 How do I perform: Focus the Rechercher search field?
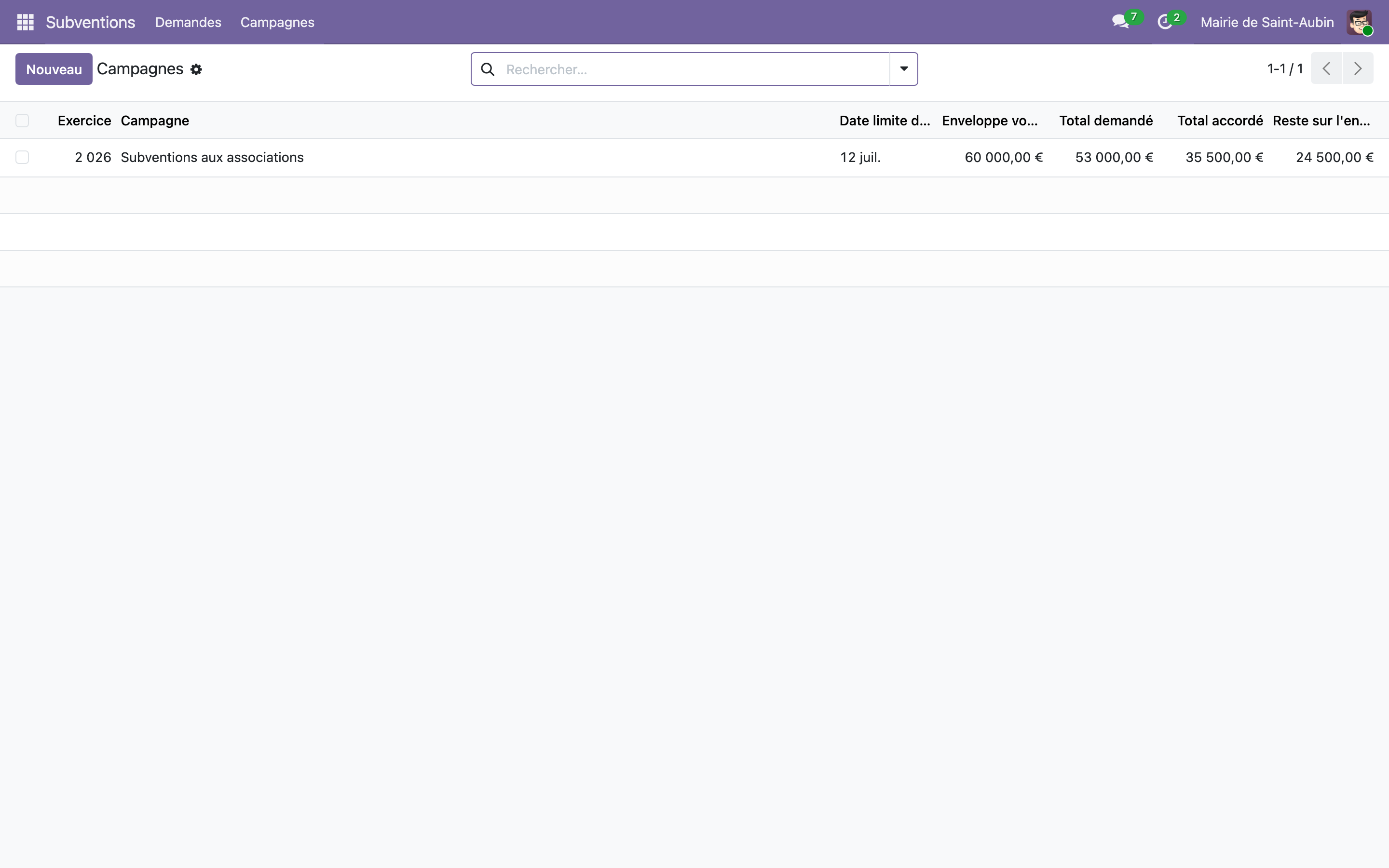694,69
